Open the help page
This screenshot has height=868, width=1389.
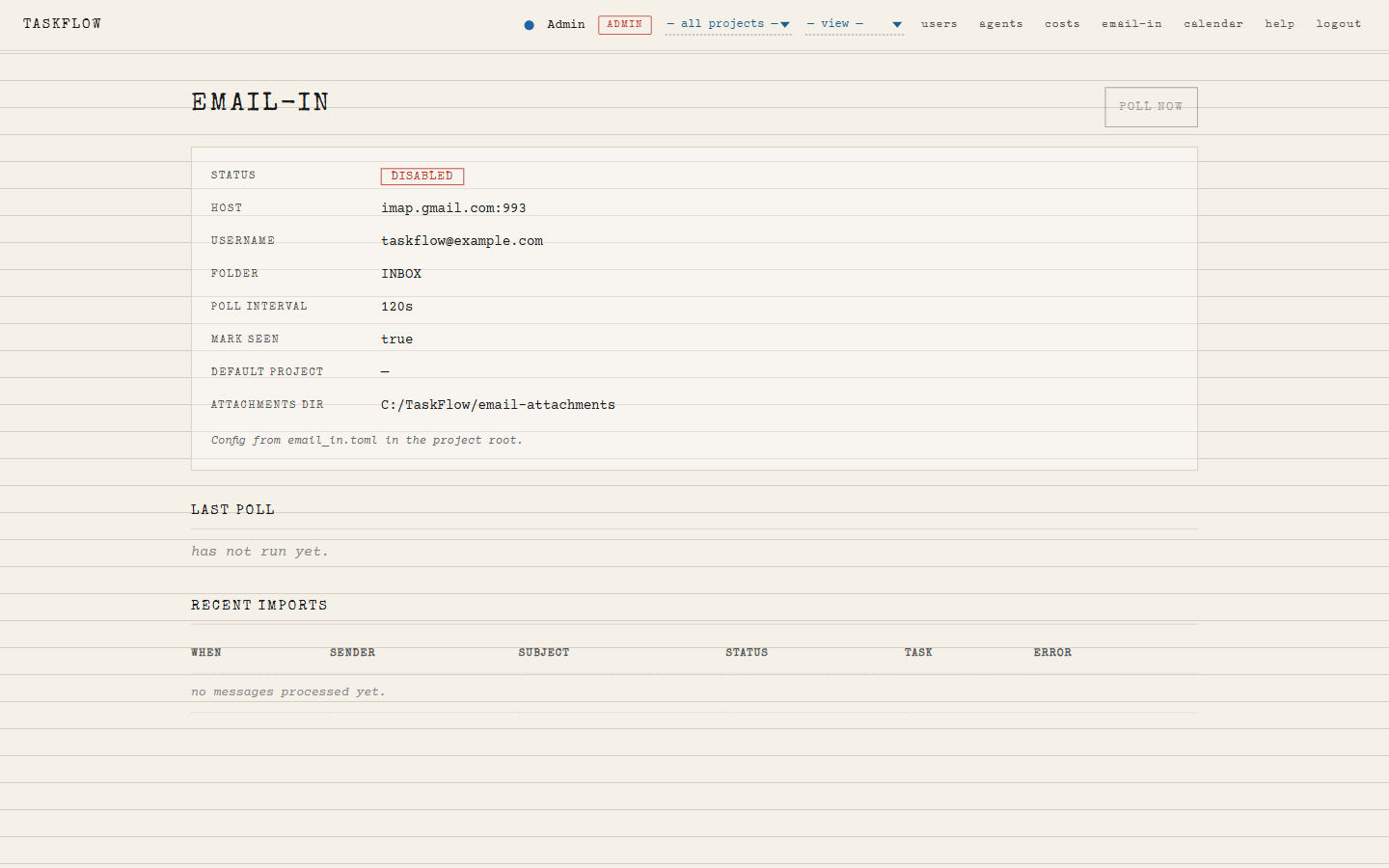[x=1279, y=24]
